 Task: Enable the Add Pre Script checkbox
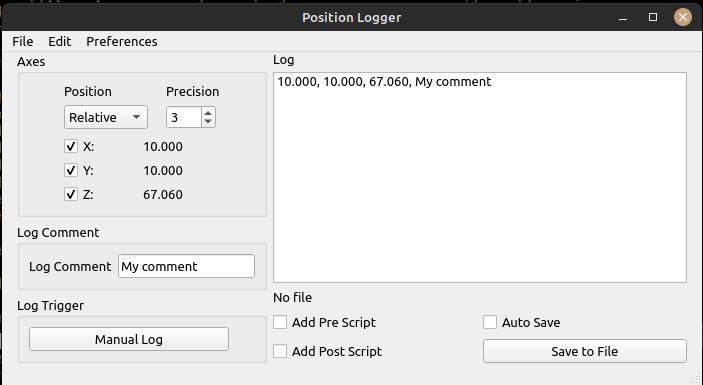coord(280,322)
